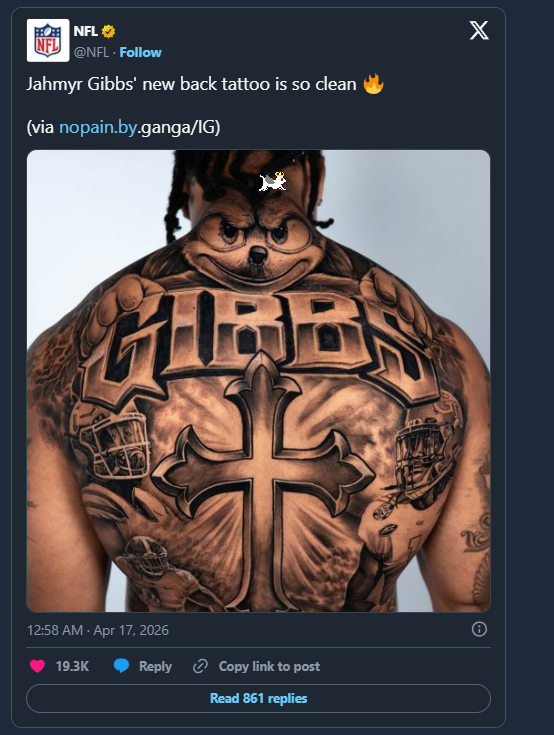
Task: Open the Gibbs back tattoo photo
Action: (258, 381)
